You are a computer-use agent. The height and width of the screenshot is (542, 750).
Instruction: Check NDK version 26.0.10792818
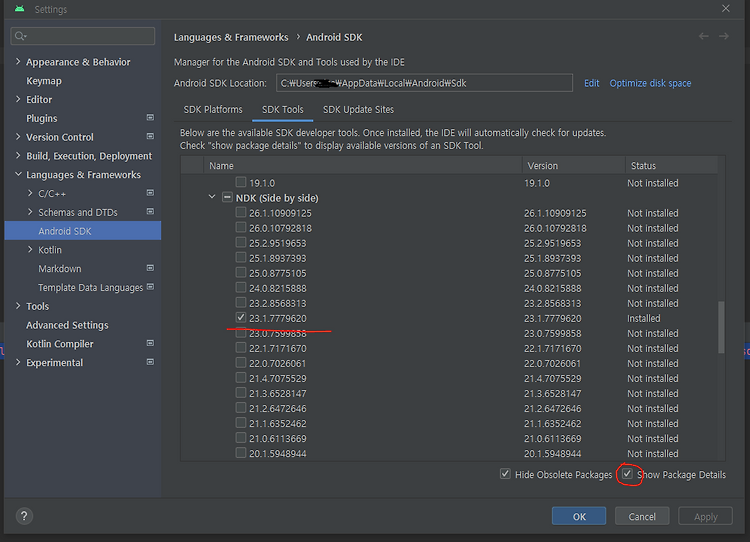click(x=241, y=227)
